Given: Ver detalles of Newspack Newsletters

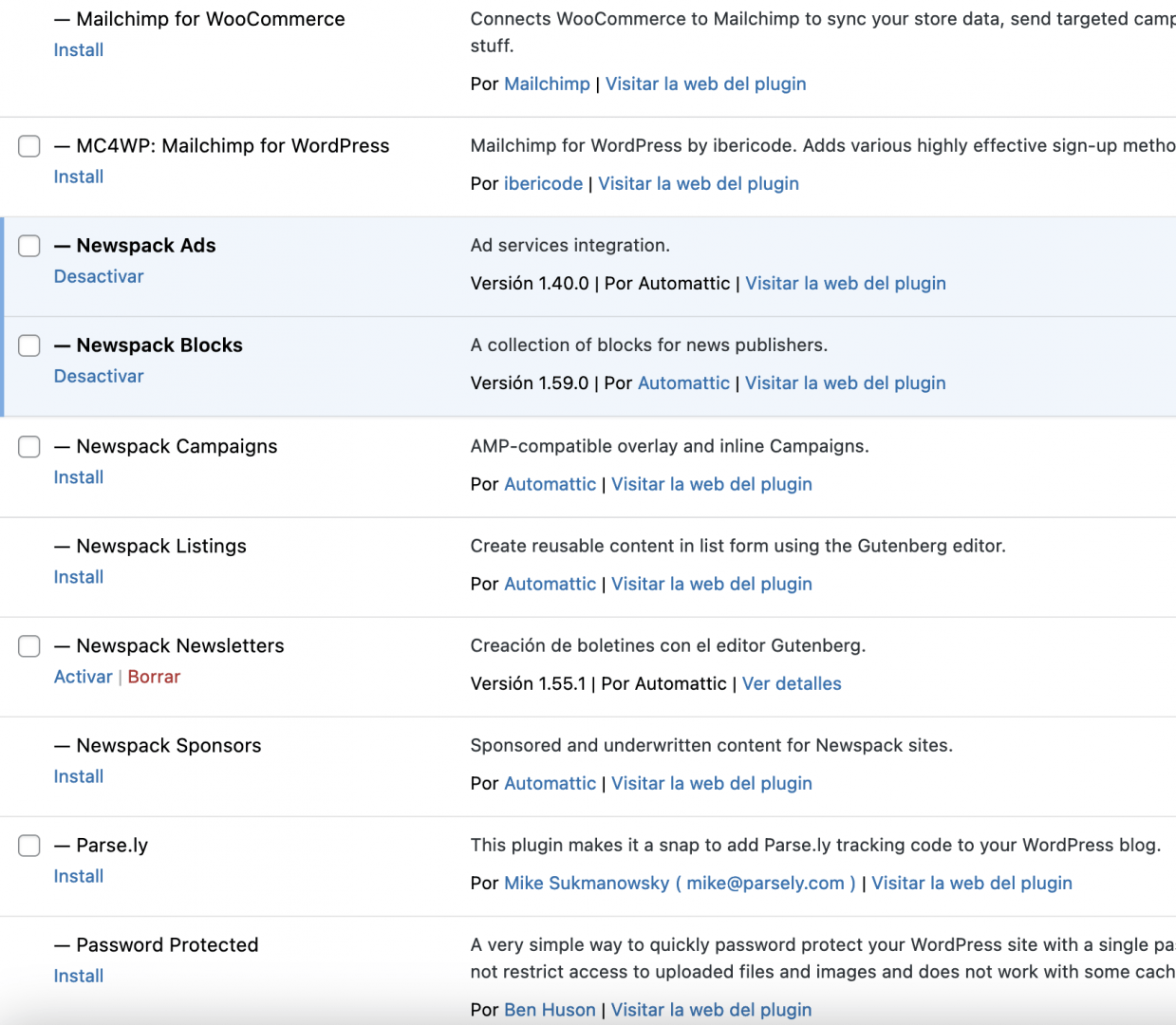Looking at the screenshot, I should point(792,683).
